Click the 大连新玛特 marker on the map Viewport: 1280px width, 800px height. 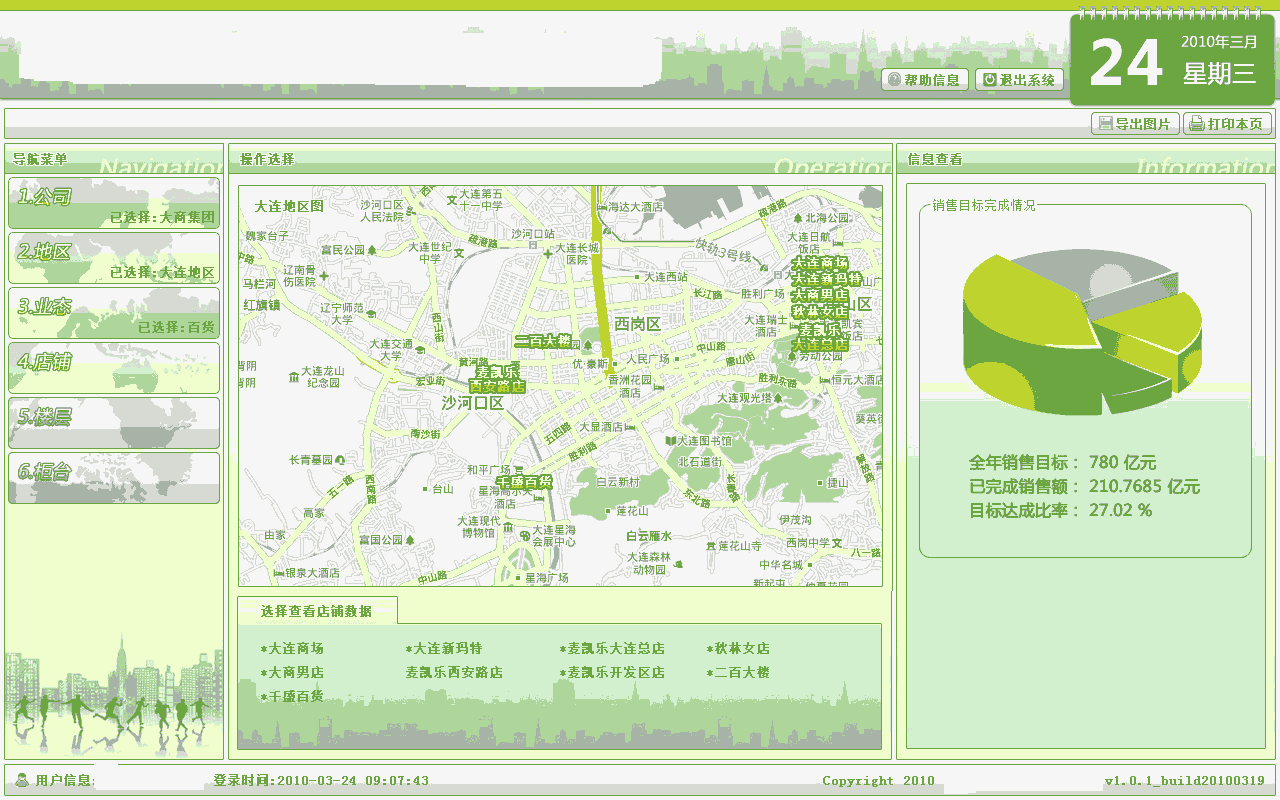pyautogui.click(x=826, y=279)
